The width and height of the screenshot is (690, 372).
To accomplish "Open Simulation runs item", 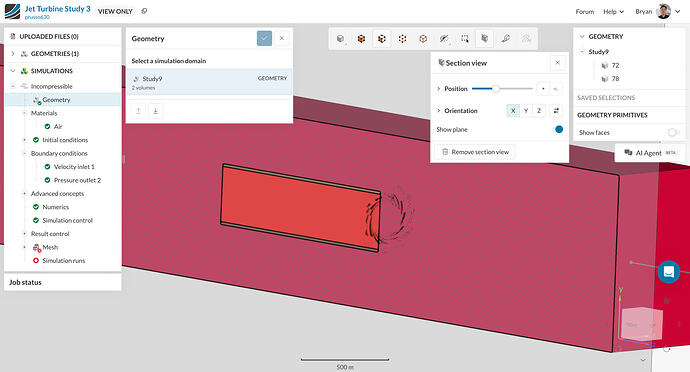I will [63, 261].
